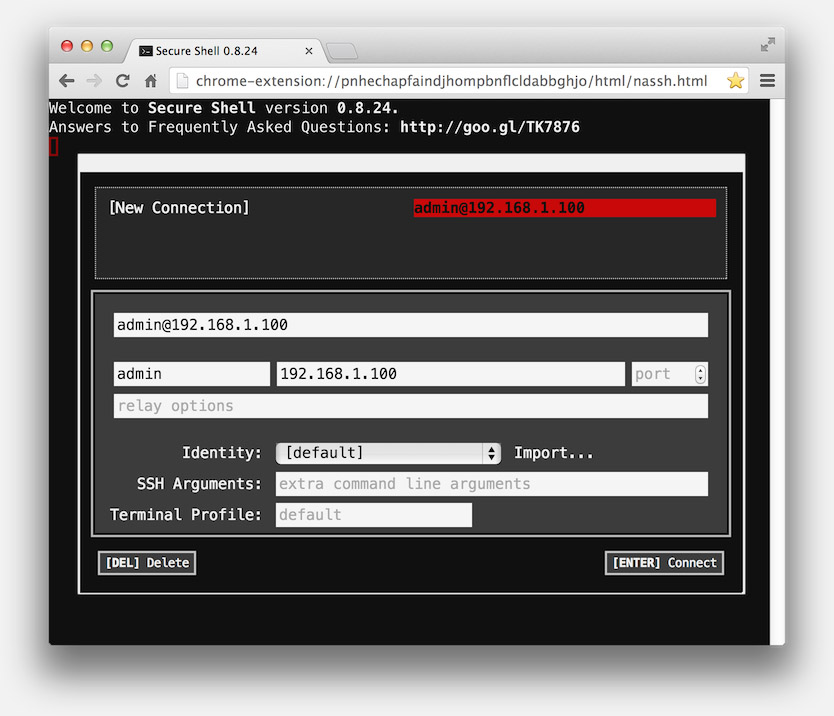Image resolution: width=834 pixels, height=716 pixels.
Task: Edit the admin@192.168.1.100 destination field
Action: (x=411, y=325)
